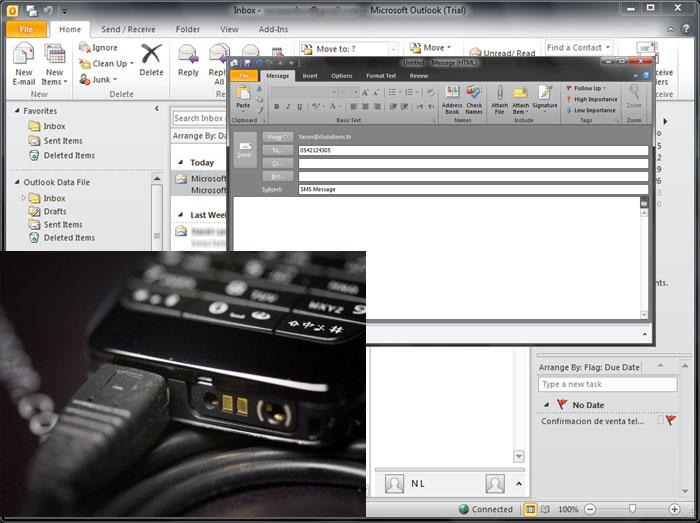Click the To field with phone number
The height and width of the screenshot is (523, 700).
[473, 150]
